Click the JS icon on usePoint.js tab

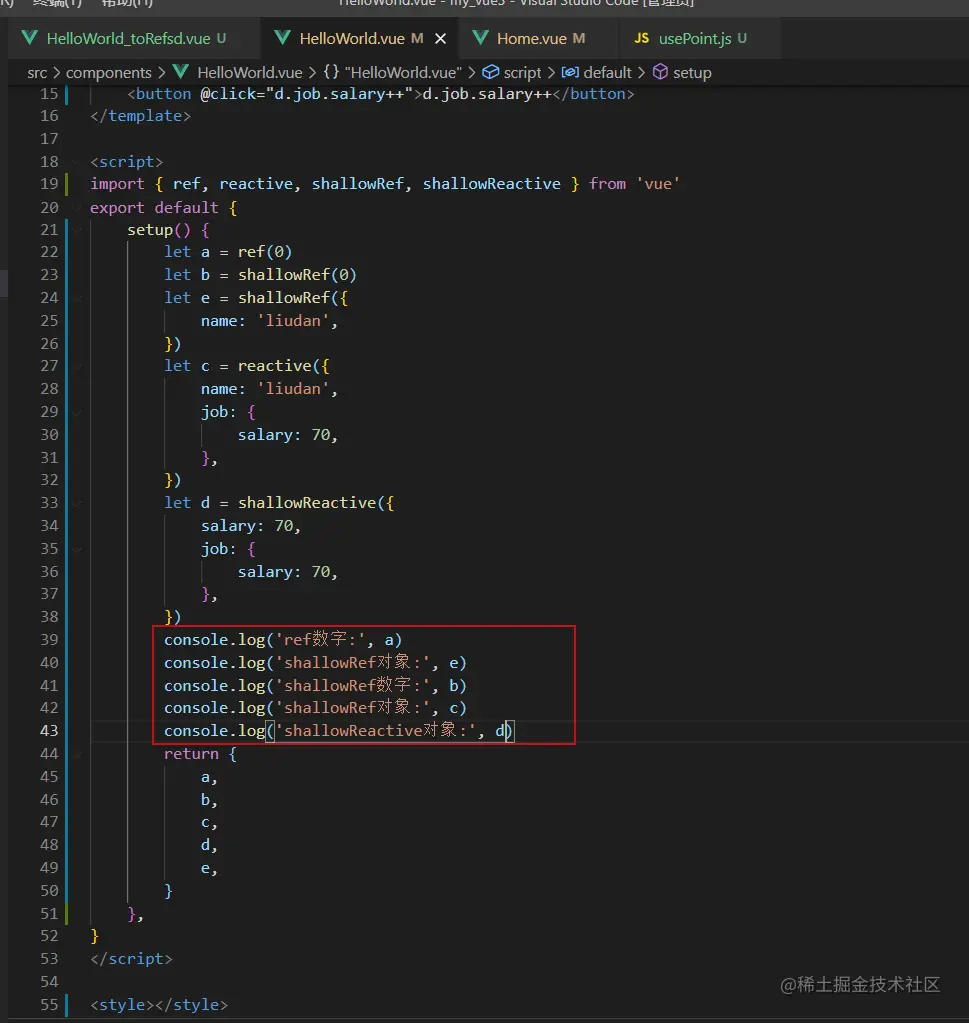point(642,38)
